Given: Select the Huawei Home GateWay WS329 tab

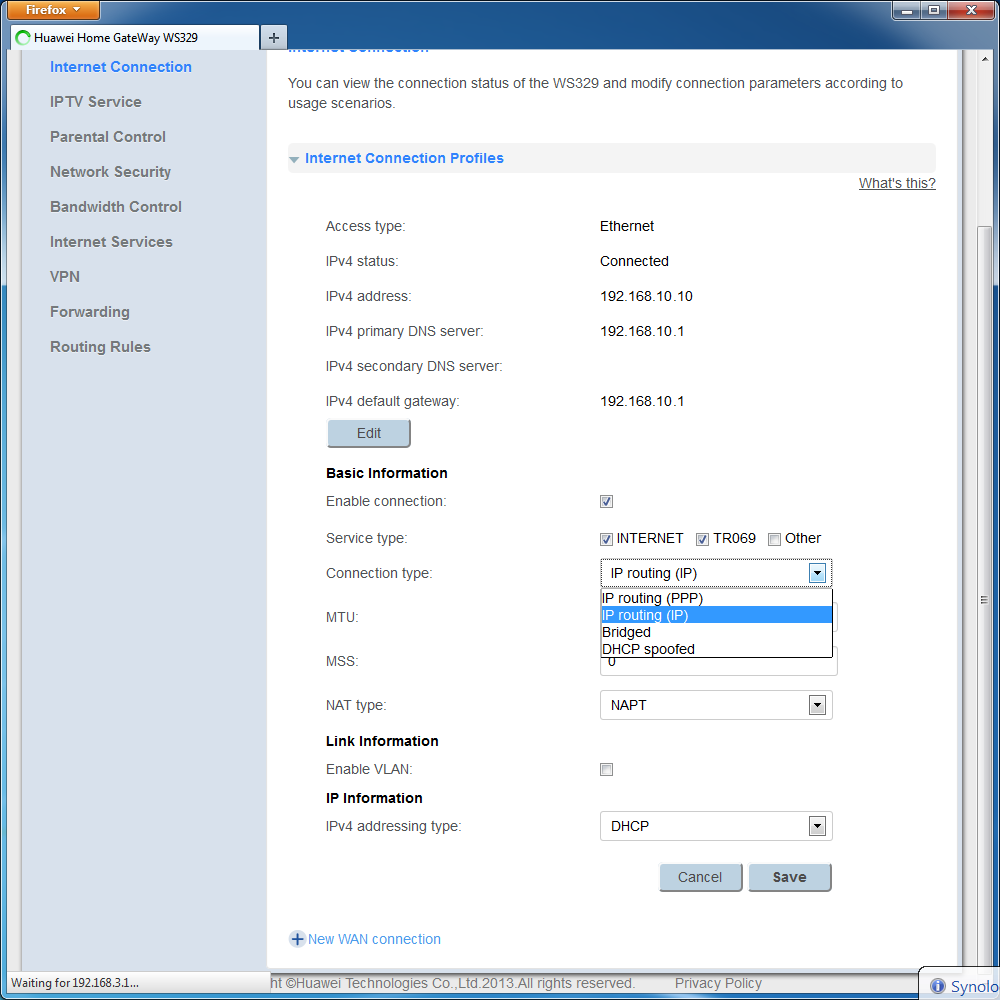Looking at the screenshot, I should [135, 38].
